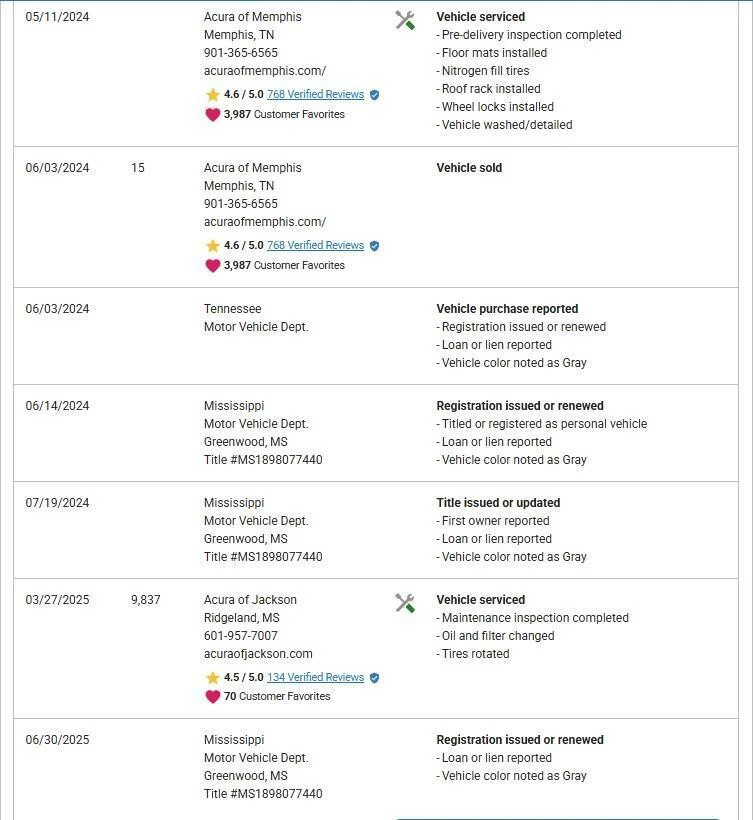This screenshot has height=820, width=753.
Task: Click verified shield badge in Vehicle sold entry
Action: (x=374, y=246)
